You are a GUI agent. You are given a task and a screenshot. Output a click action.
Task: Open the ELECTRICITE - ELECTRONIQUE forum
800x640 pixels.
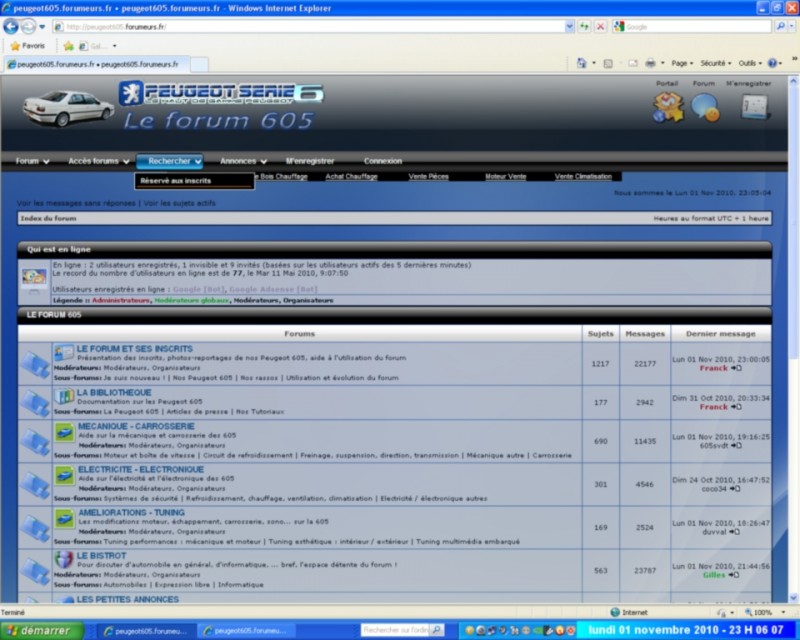pos(141,470)
